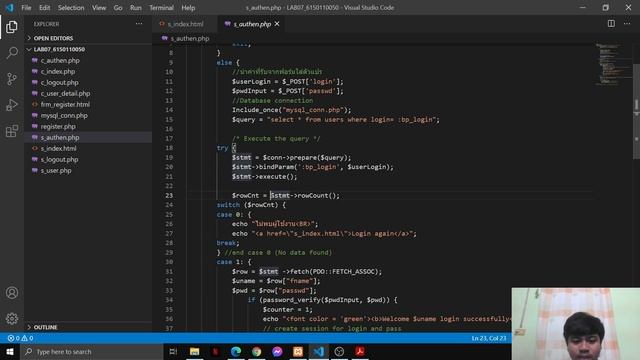This screenshot has width=640, height=360.
Task: Open Messenger from taskbar
Action: click(x=278, y=351)
